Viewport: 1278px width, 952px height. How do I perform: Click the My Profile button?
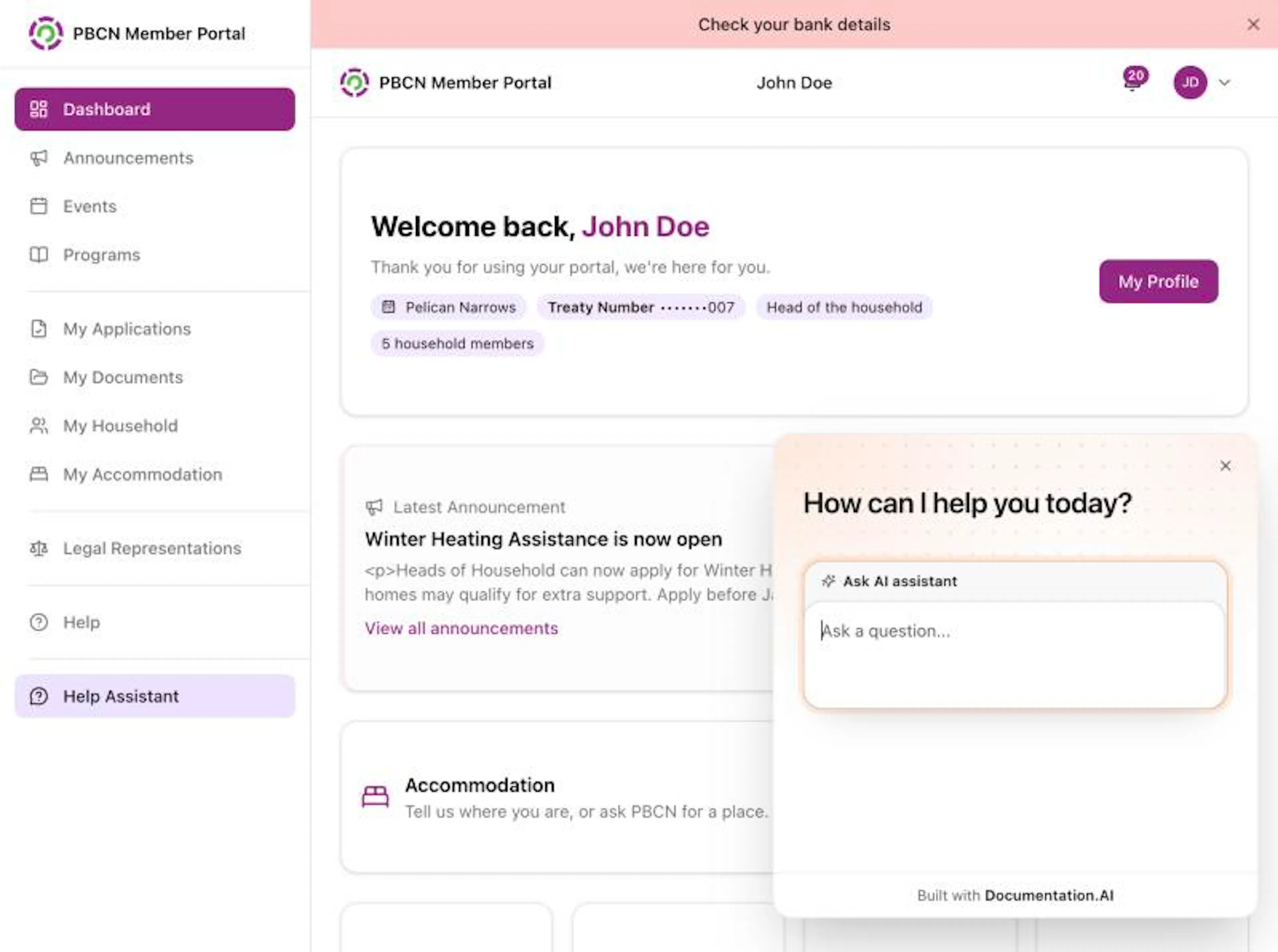tap(1159, 281)
